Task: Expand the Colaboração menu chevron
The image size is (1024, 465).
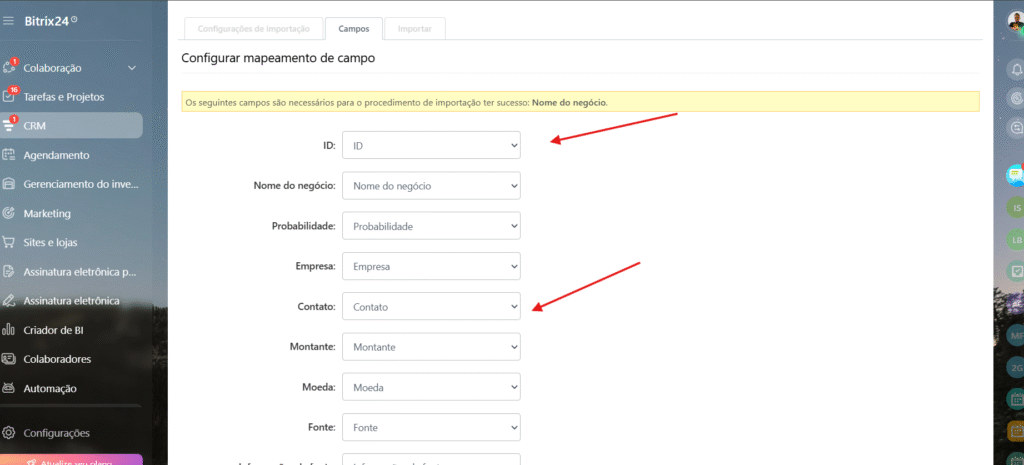Action: coord(132,68)
